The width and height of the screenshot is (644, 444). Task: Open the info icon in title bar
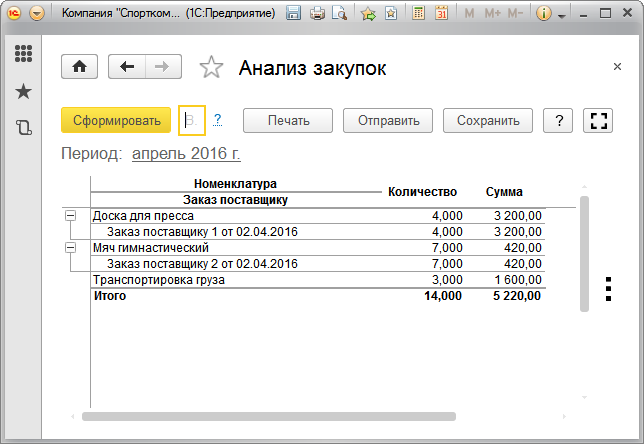click(543, 14)
